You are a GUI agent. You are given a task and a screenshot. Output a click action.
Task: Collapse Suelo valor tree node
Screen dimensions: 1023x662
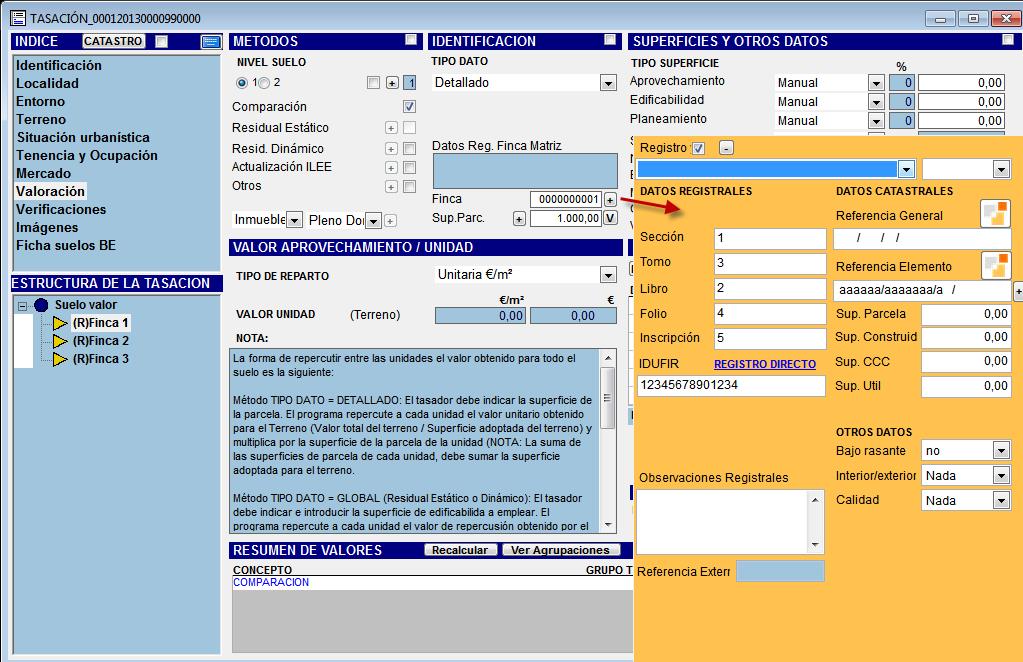click(22, 305)
